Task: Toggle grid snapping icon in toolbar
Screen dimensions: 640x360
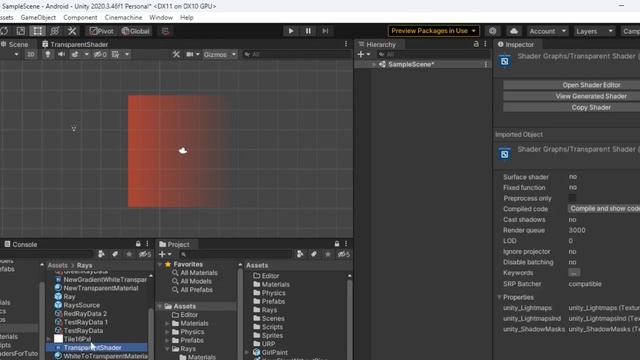Action: (x=165, y=31)
